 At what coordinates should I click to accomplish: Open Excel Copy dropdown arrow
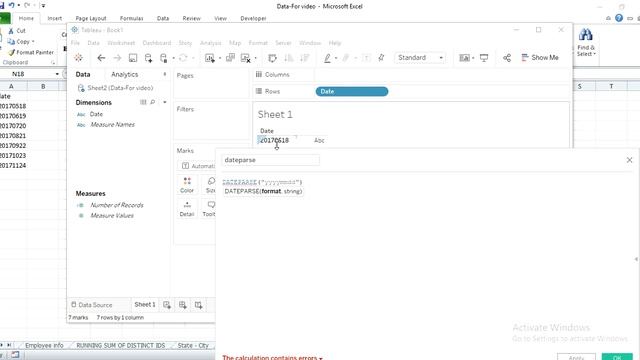point(33,42)
